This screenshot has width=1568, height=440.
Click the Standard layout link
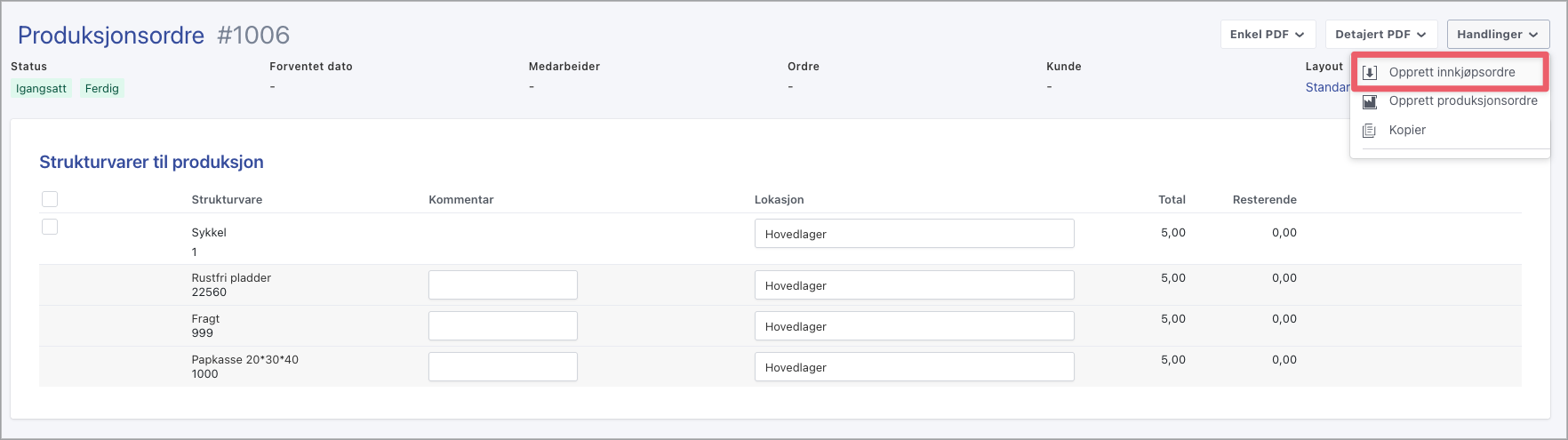1327,87
